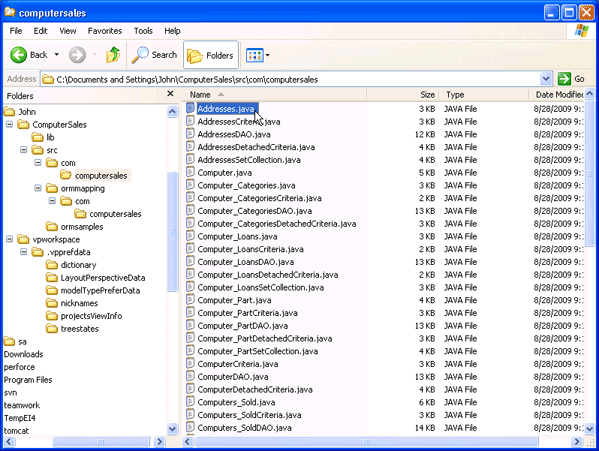599x451 pixels.
Task: Select the nicknames folder icon
Action: click(x=52, y=303)
